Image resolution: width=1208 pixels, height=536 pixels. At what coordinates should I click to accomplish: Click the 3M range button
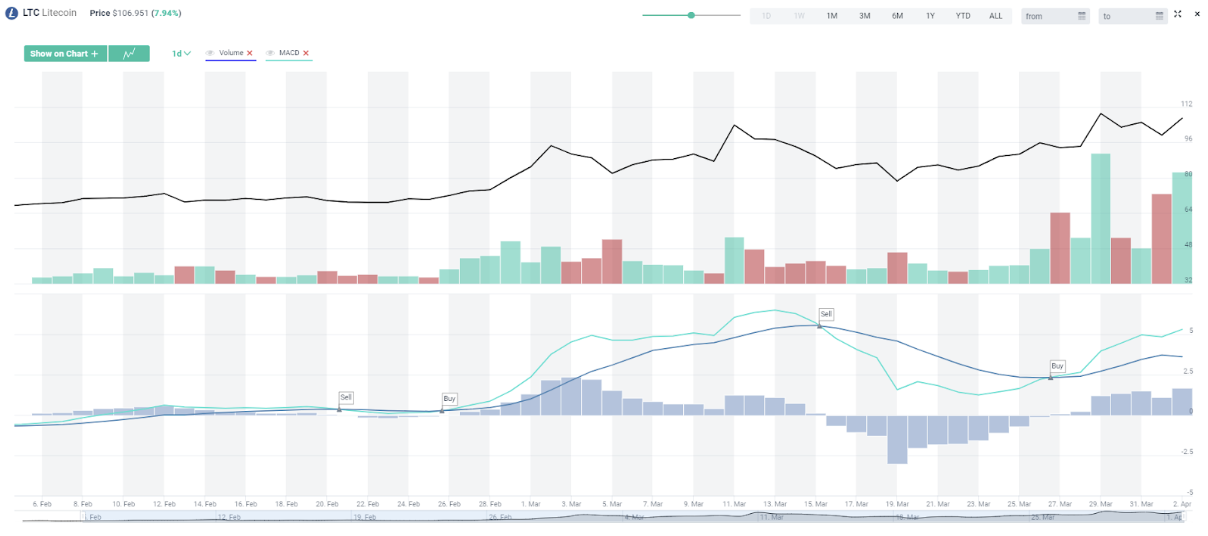[x=864, y=16]
